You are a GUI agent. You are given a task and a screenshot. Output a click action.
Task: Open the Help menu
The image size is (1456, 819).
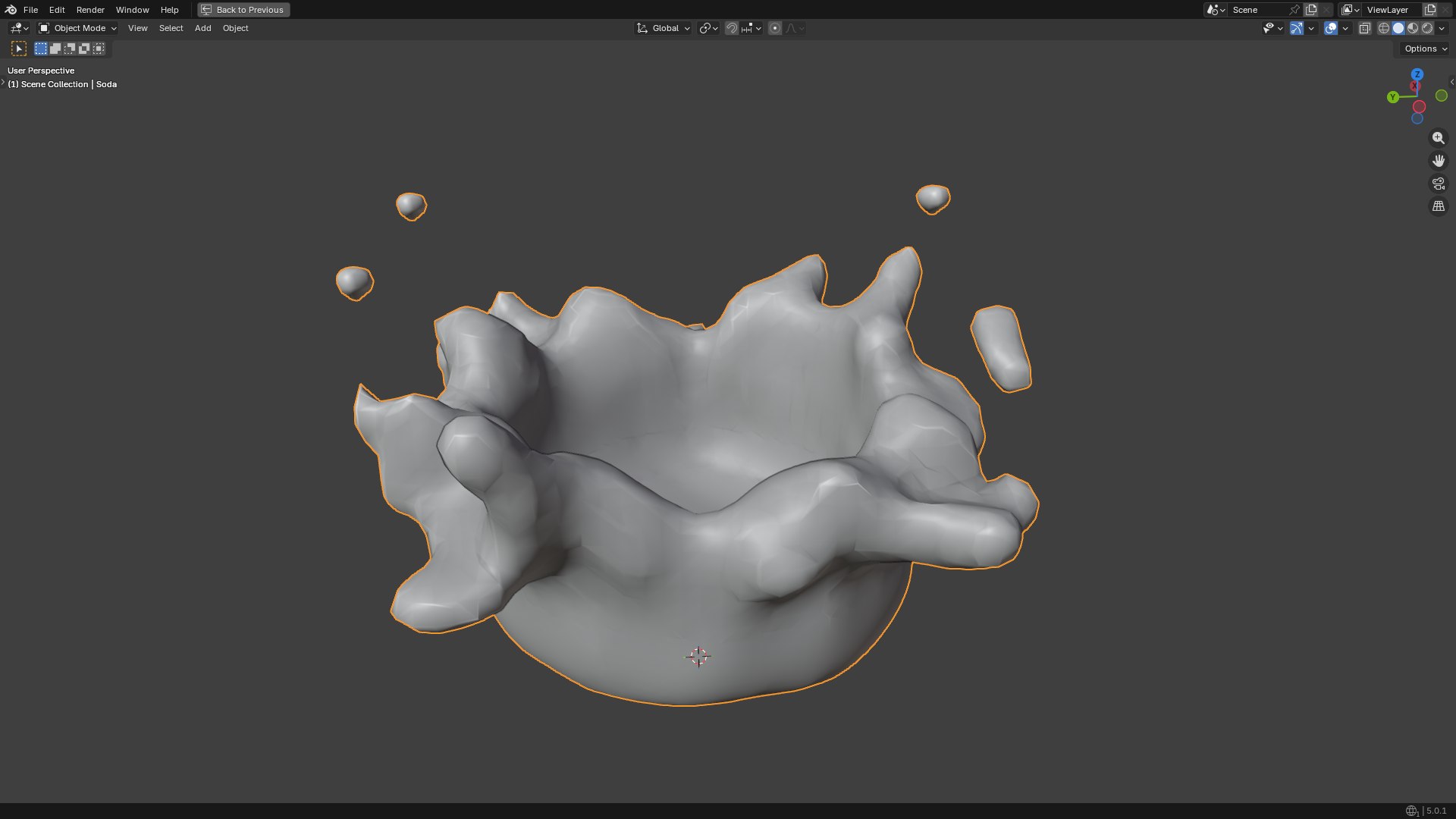click(169, 10)
